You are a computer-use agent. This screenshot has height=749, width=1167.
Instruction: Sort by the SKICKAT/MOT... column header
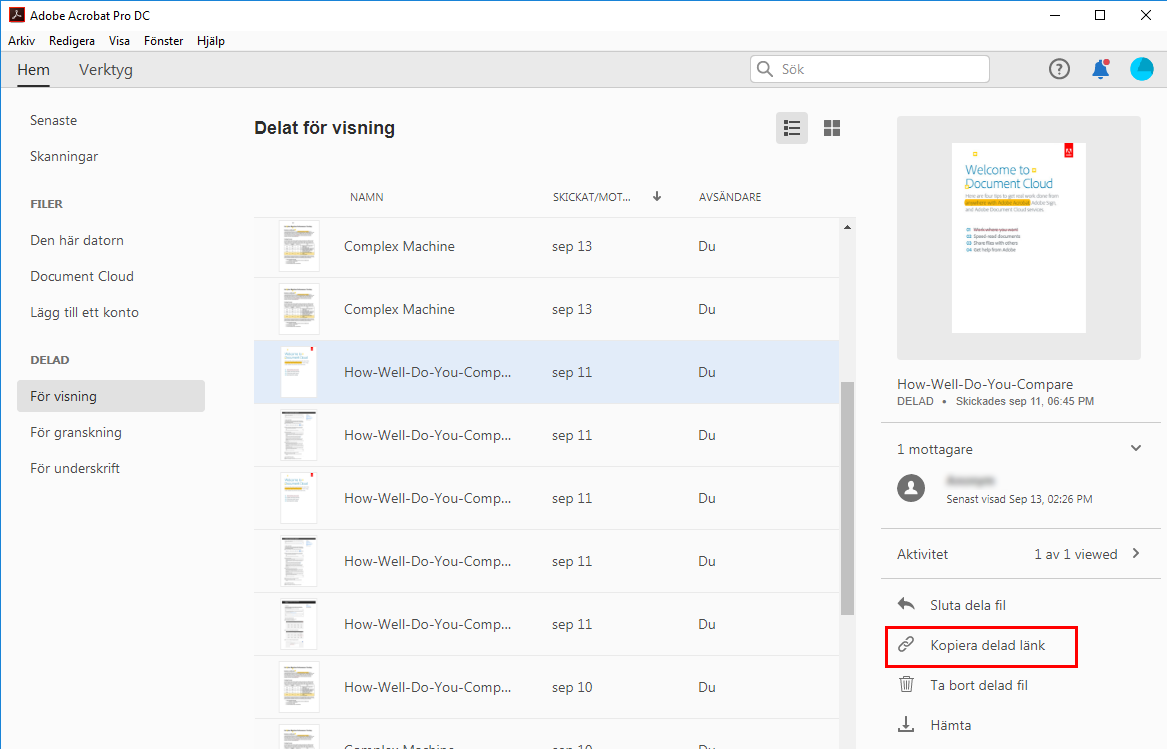591,197
